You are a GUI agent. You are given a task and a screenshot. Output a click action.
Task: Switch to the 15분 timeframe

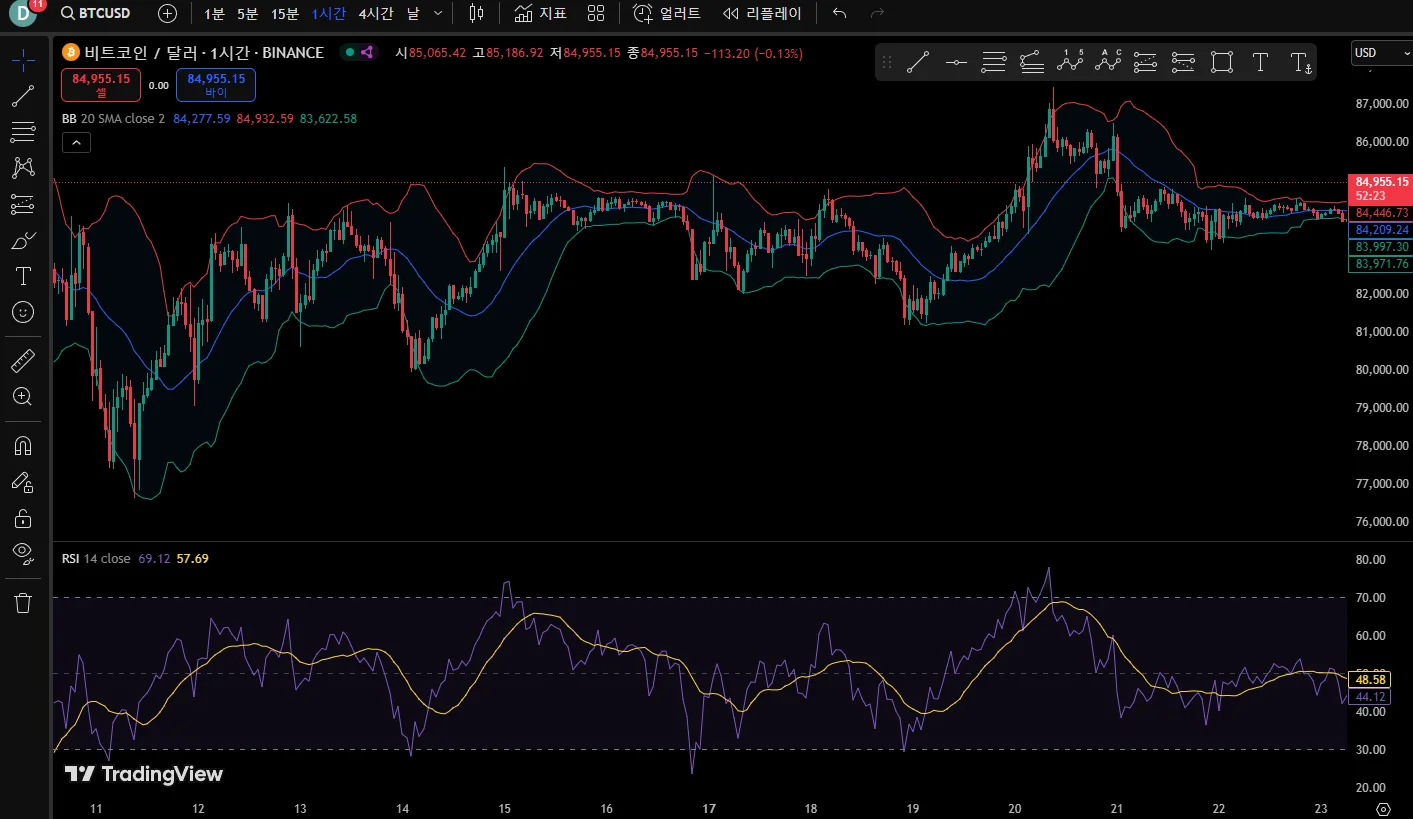285,14
